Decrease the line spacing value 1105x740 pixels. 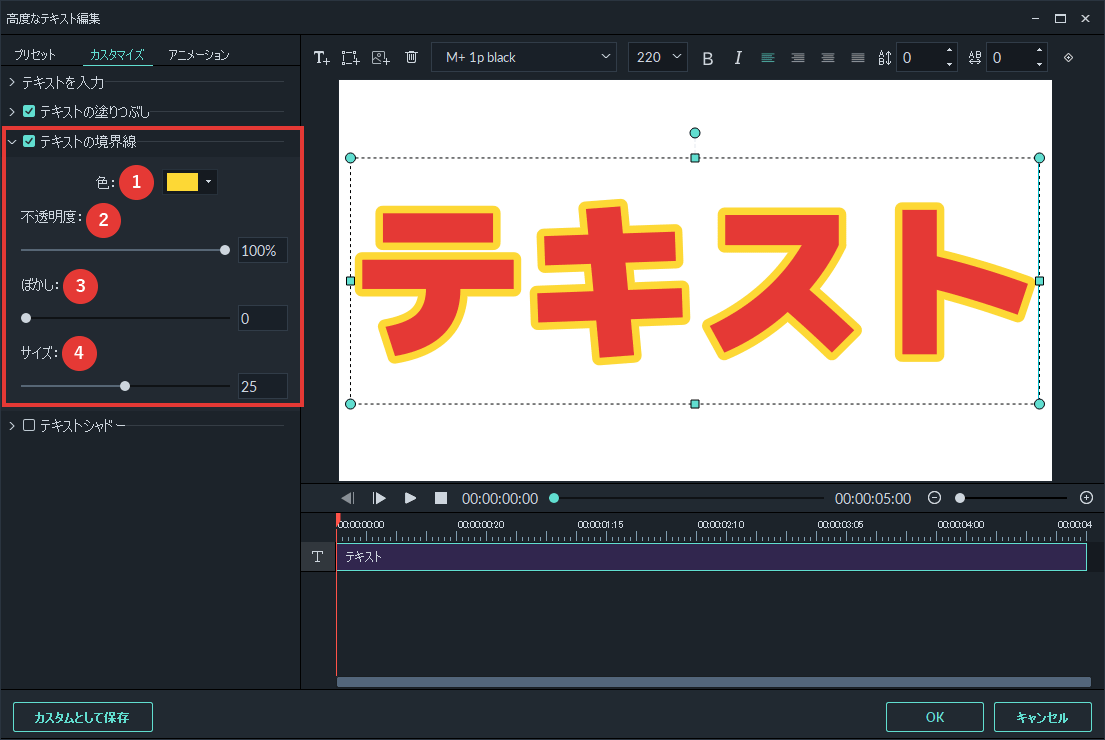coord(949,65)
